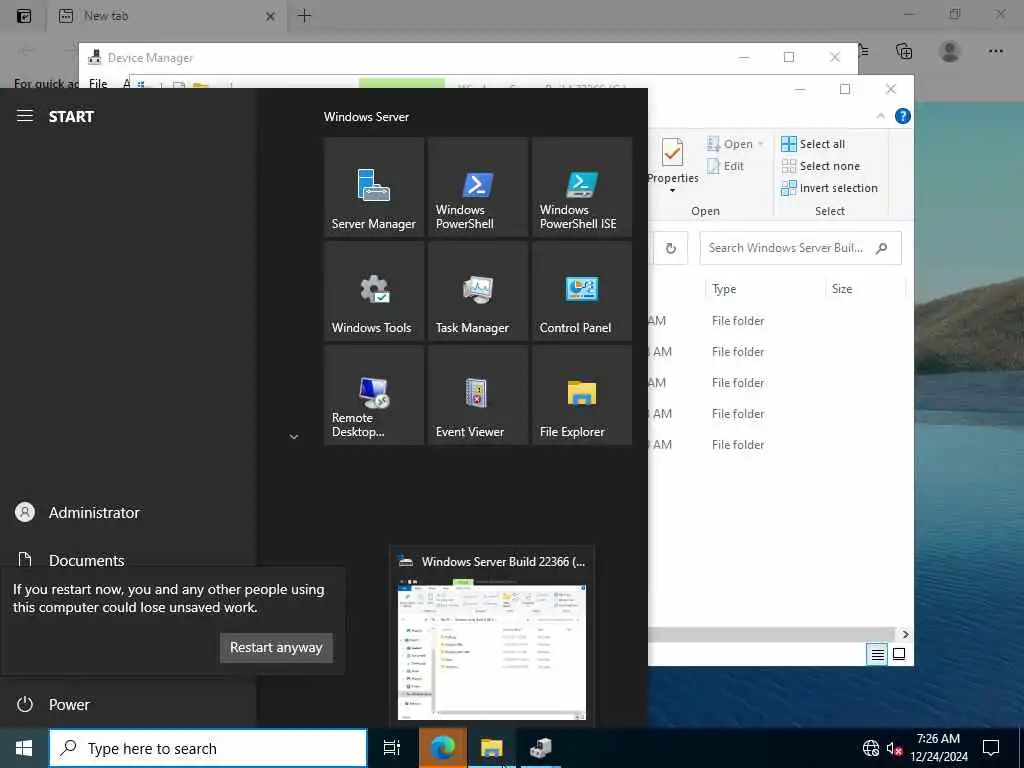This screenshot has width=1024, height=768.
Task: Launch Windows PowerShell tile
Action: click(477, 187)
